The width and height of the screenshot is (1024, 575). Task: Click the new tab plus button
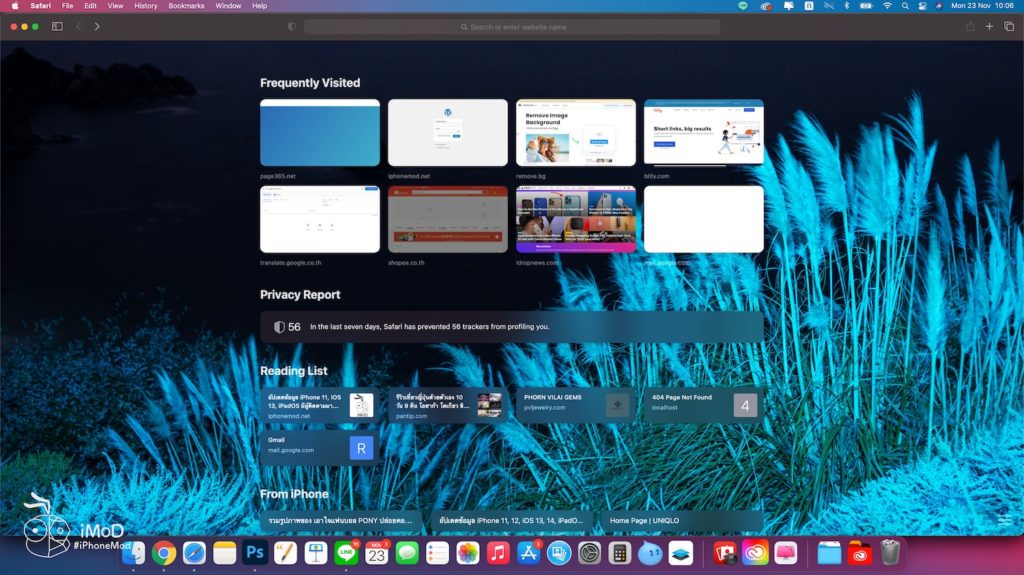pos(989,26)
